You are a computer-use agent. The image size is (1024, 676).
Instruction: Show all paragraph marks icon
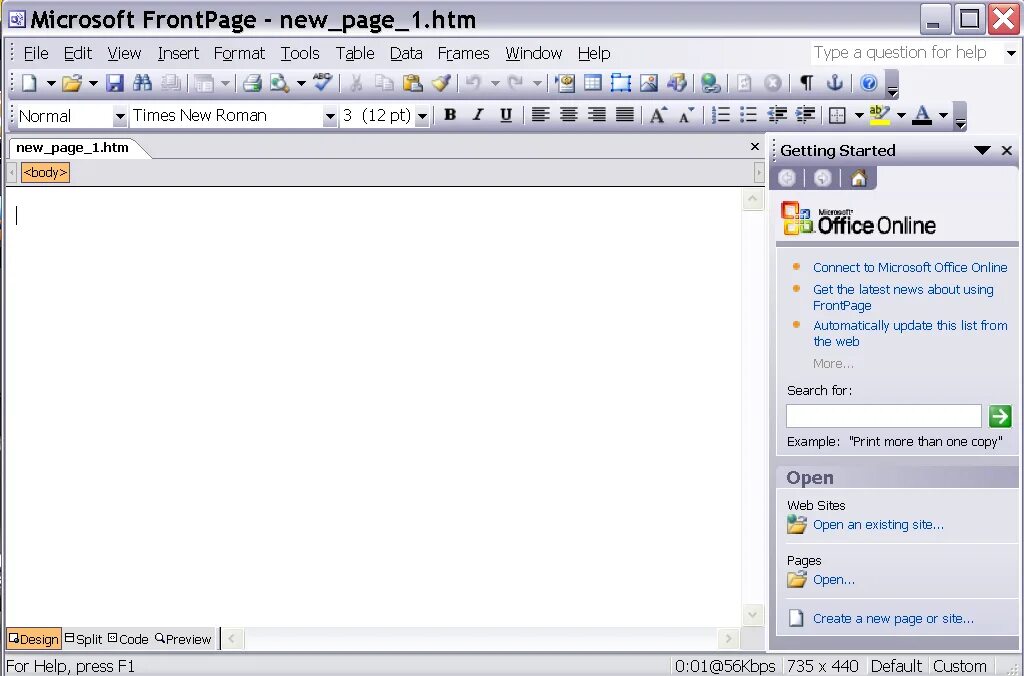pos(807,83)
